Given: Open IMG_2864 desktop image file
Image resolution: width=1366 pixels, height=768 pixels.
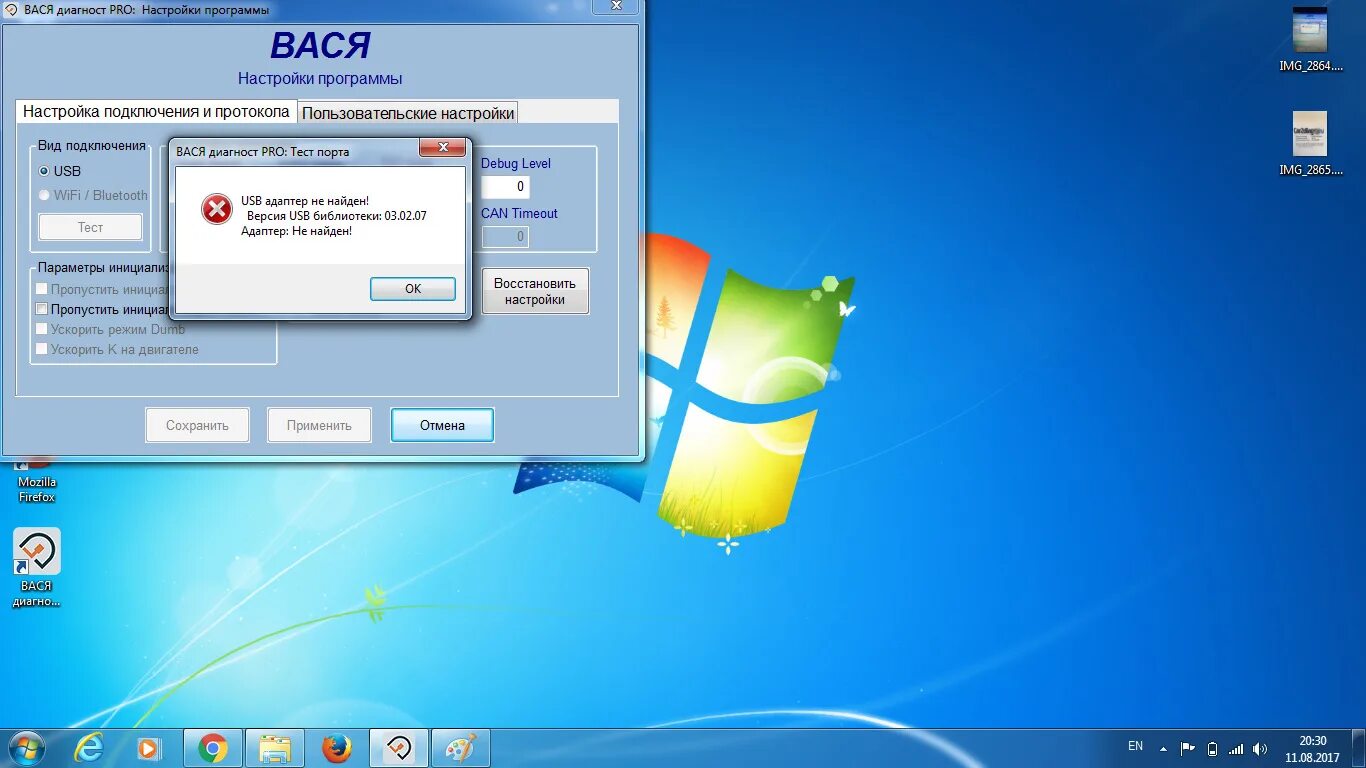Looking at the screenshot, I should [x=1310, y=39].
